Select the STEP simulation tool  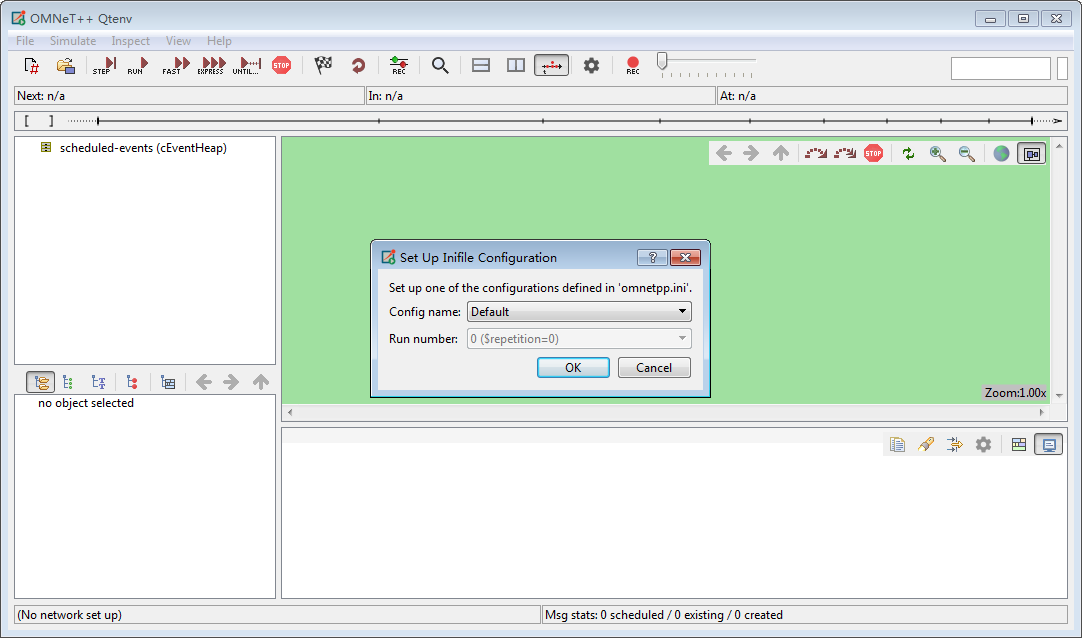click(x=103, y=65)
